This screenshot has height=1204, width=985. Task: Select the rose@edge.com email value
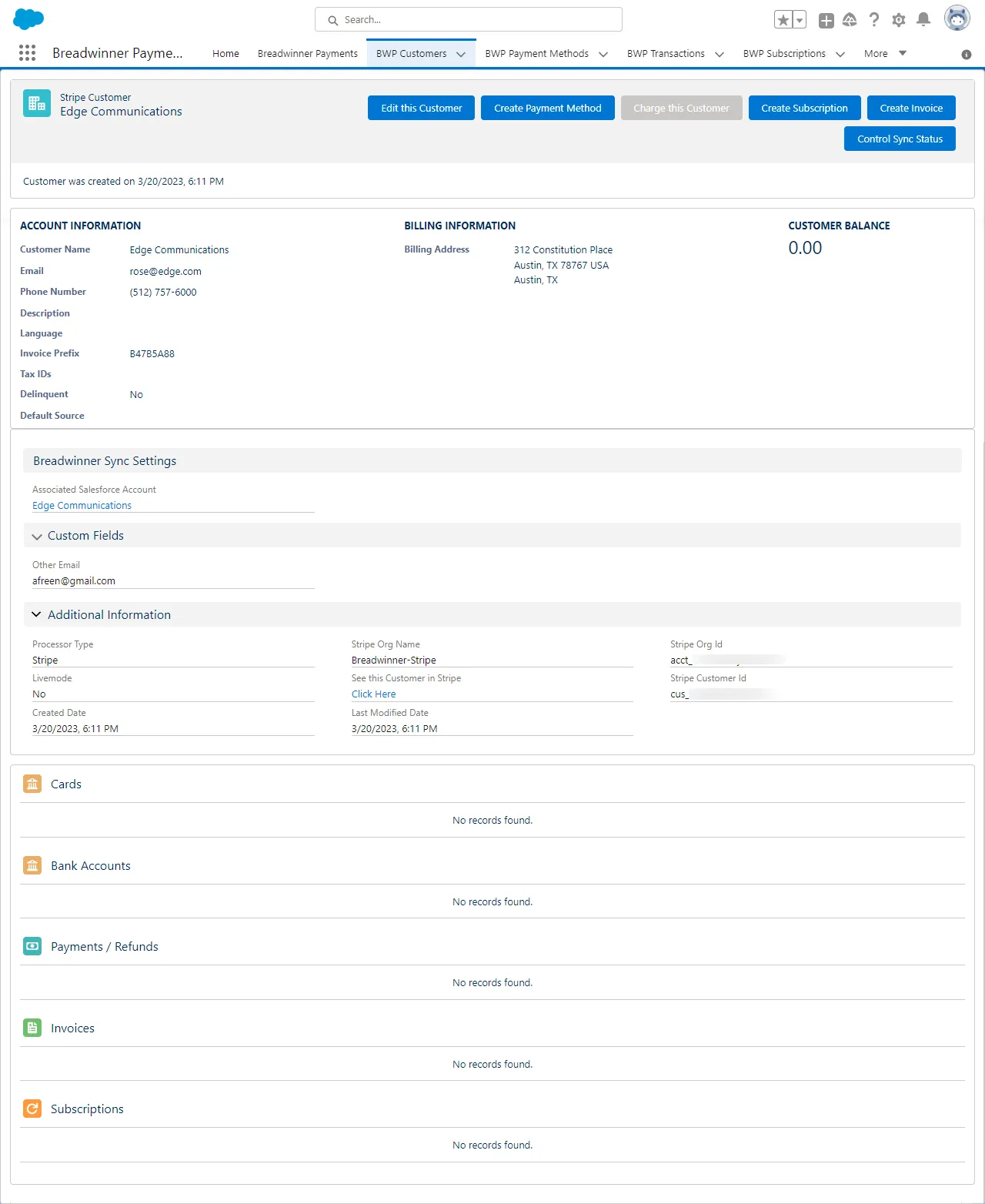point(165,272)
